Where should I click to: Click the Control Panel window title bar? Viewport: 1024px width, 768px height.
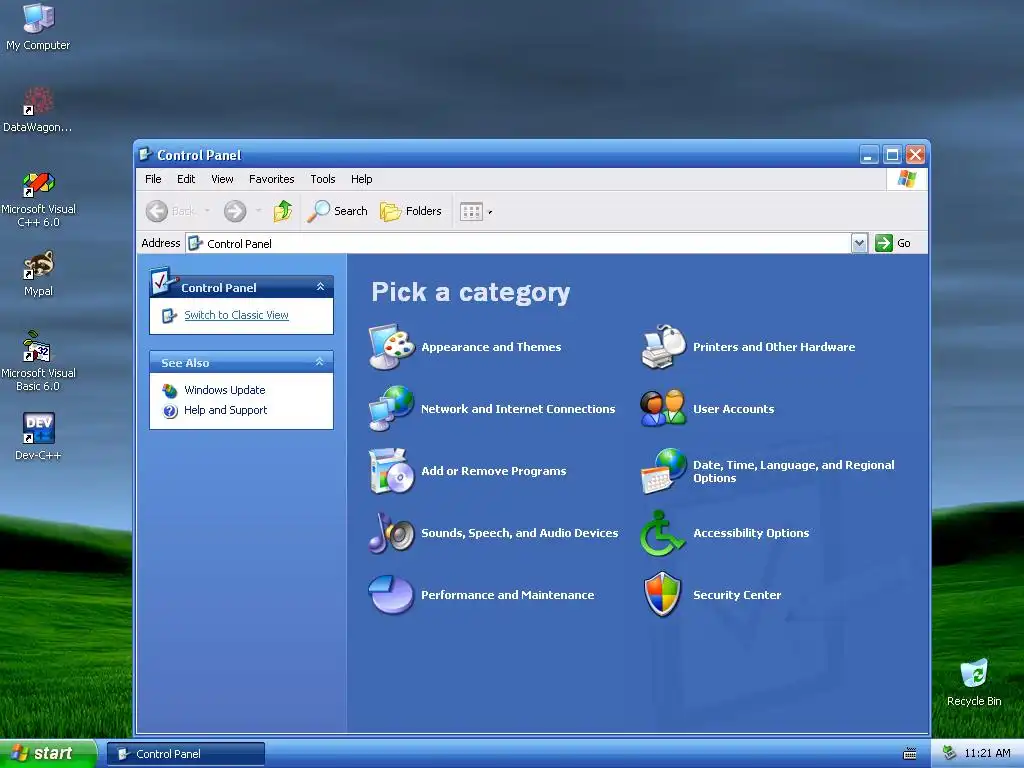click(x=496, y=155)
